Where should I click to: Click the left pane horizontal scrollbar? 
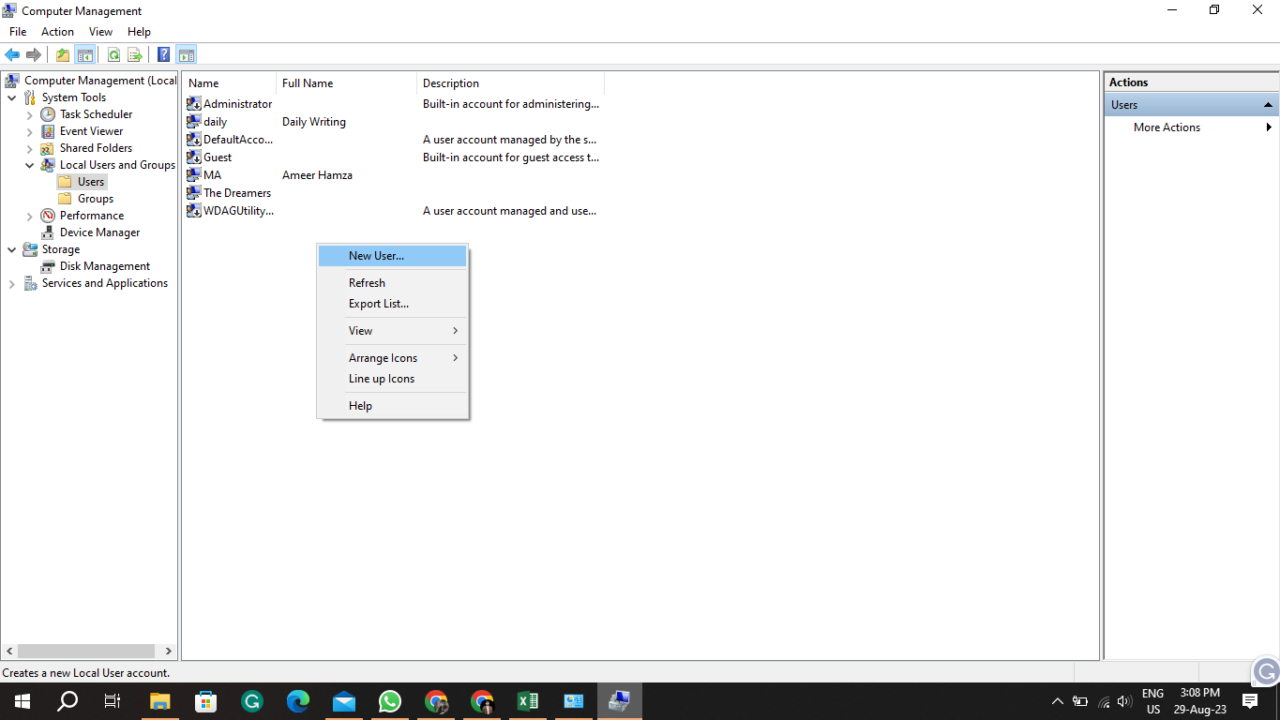point(88,651)
